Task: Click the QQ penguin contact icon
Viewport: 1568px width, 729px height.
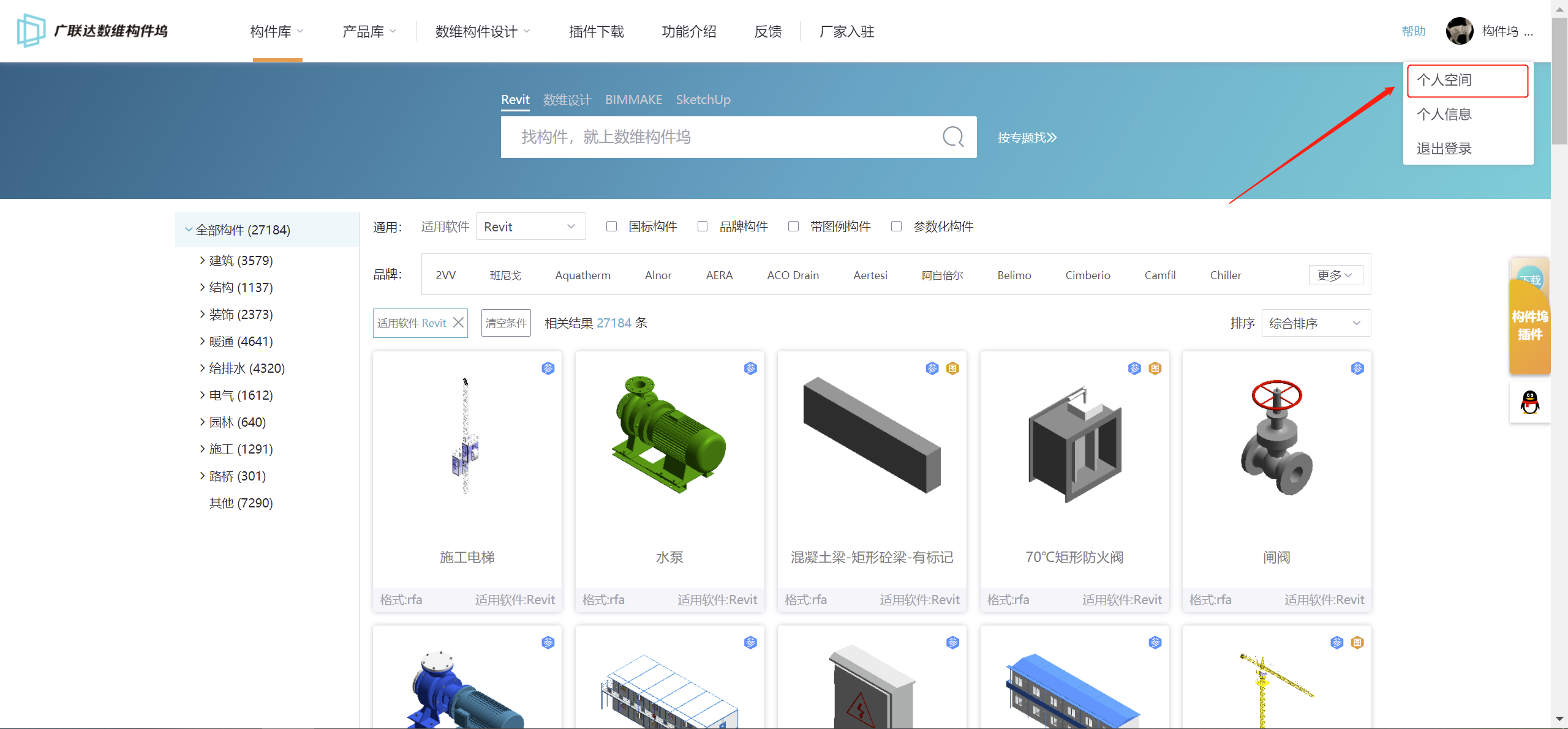Action: [1530, 402]
